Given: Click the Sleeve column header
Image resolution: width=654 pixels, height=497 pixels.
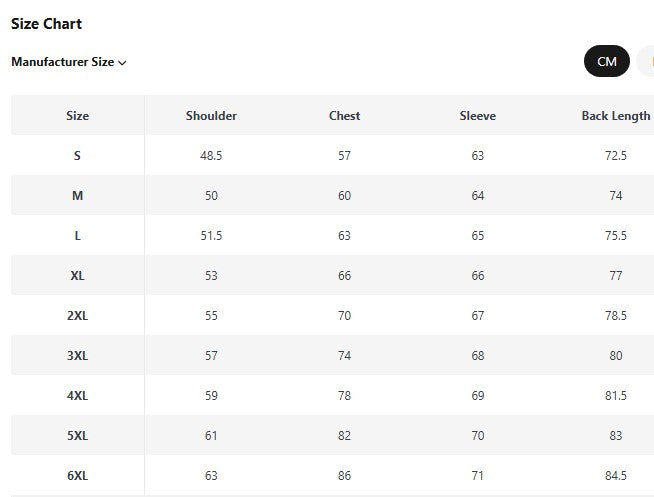Looking at the screenshot, I should coord(478,115).
